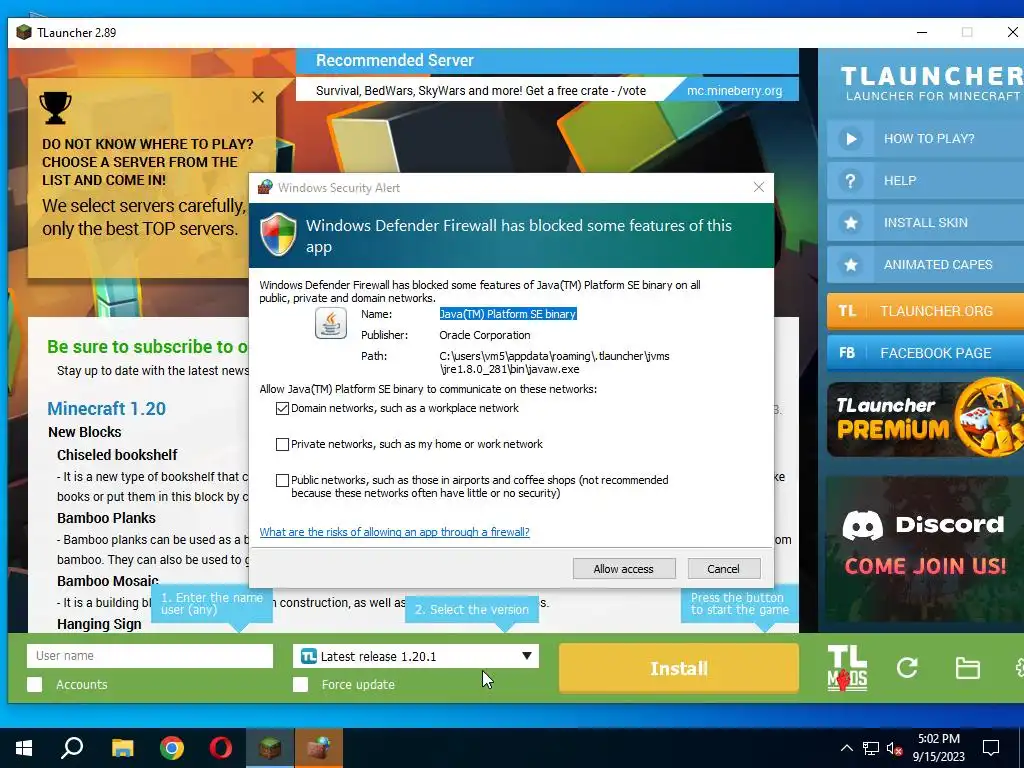Click the javaw.exe path text
Image resolution: width=1024 pixels, height=768 pixels.
(x=554, y=362)
